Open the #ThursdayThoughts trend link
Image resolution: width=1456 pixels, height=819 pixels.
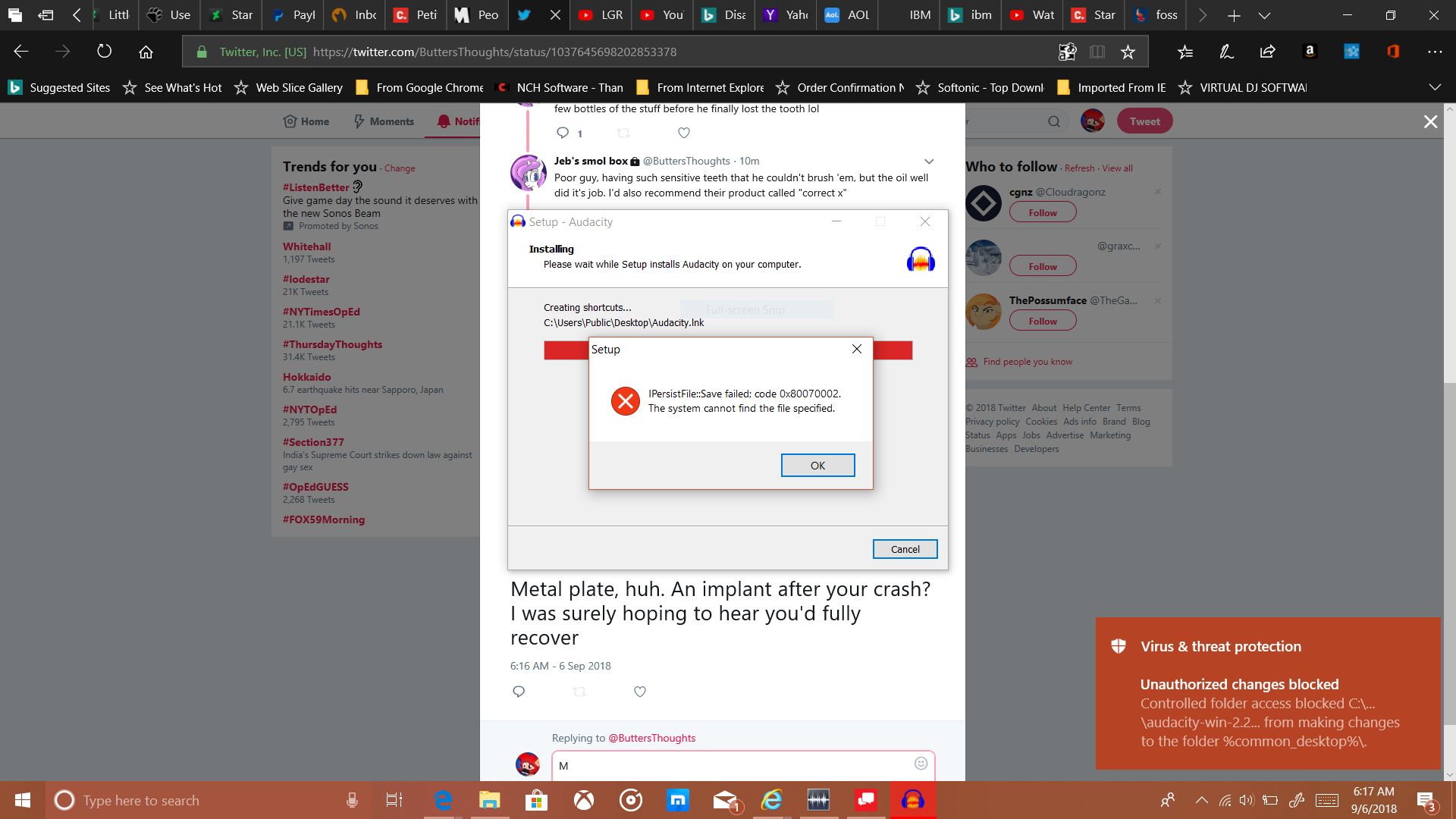[x=332, y=344]
